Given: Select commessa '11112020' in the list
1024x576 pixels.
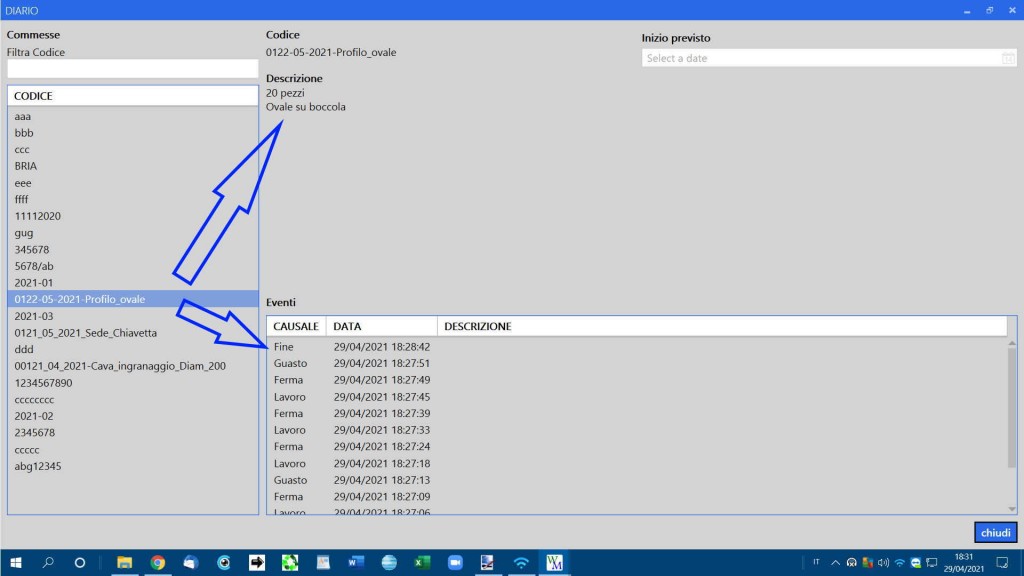Looking at the screenshot, I should [x=133, y=216].
